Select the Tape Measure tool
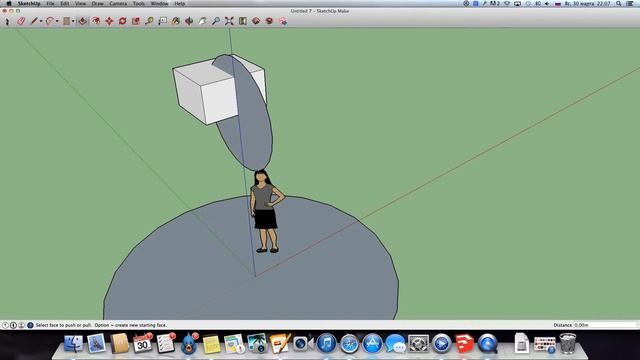The image size is (640, 360). pos(149,21)
